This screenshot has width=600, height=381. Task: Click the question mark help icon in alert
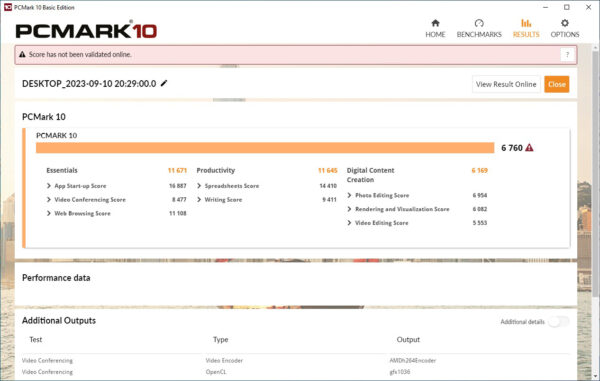(x=567, y=55)
